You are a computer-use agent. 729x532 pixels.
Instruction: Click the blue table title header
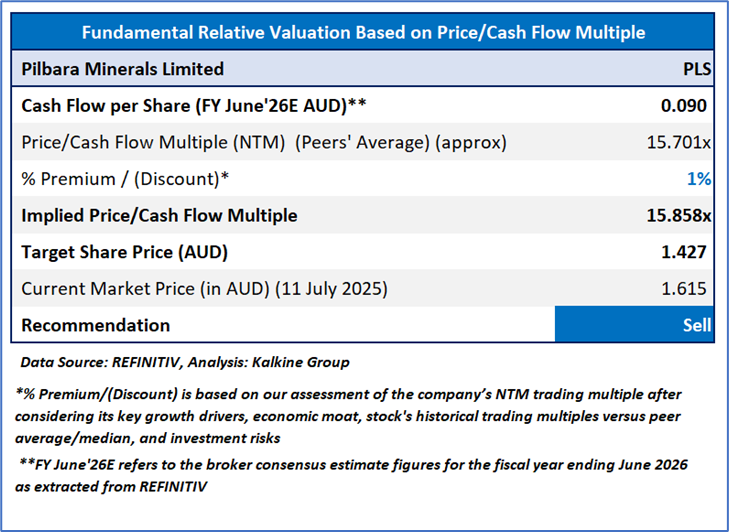363,33
